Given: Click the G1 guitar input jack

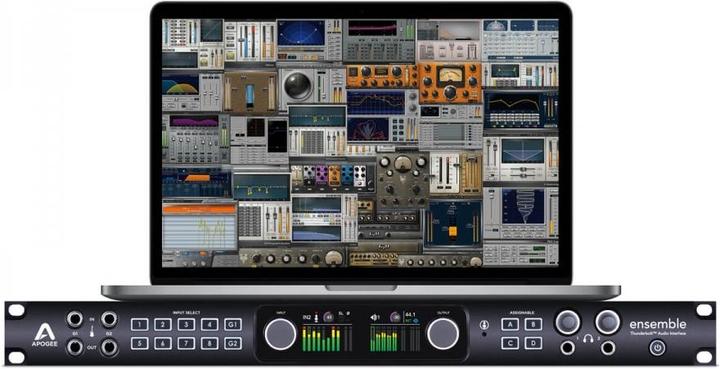Looking at the screenshot, I should coord(74,319).
